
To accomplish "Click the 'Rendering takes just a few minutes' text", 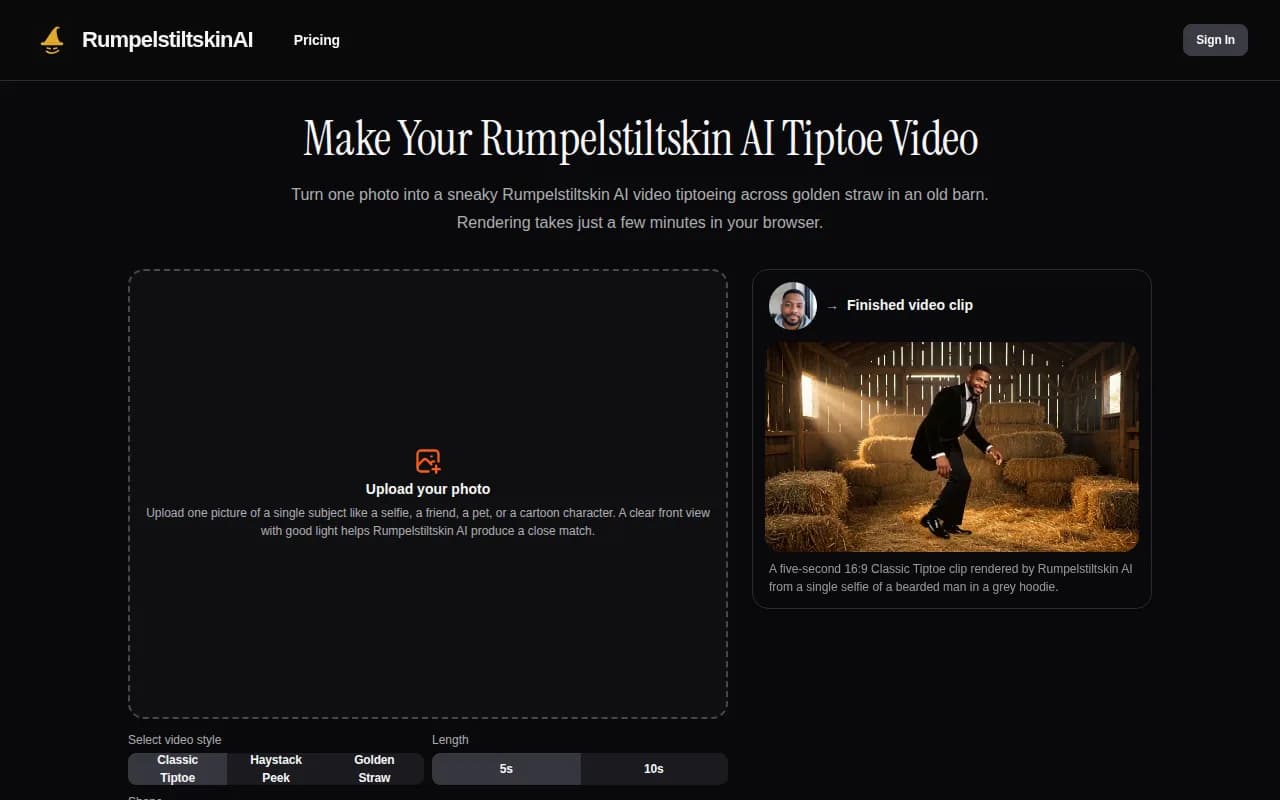I will click(x=640, y=222).
